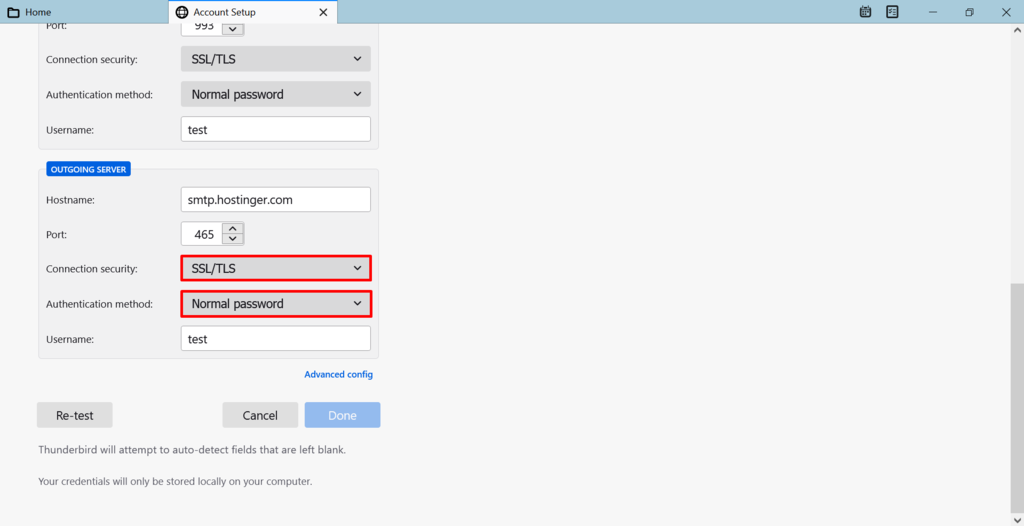The image size is (1024, 526).
Task: Expand incoming Authentication method dropdown
Action: 276,94
